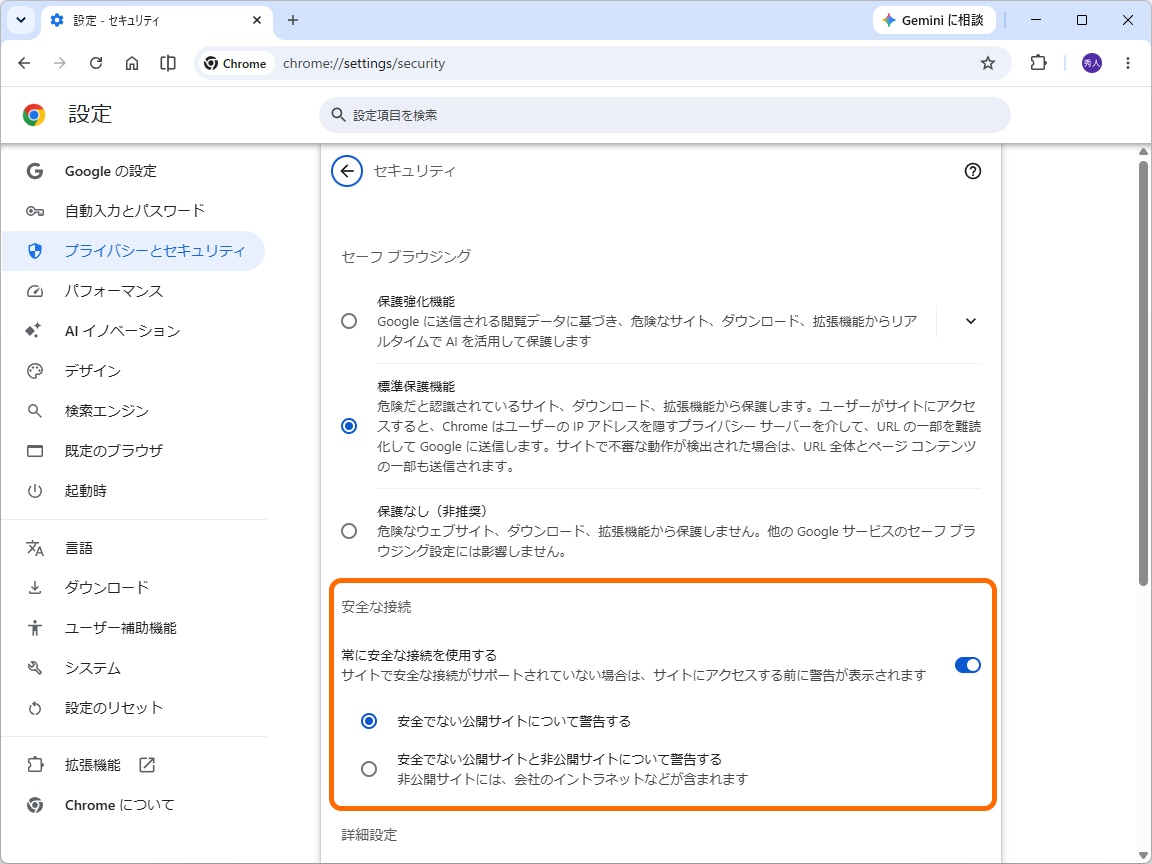1152x864 pixels.
Task: Focus the 設定項目を検索 search field
Action: (665, 115)
